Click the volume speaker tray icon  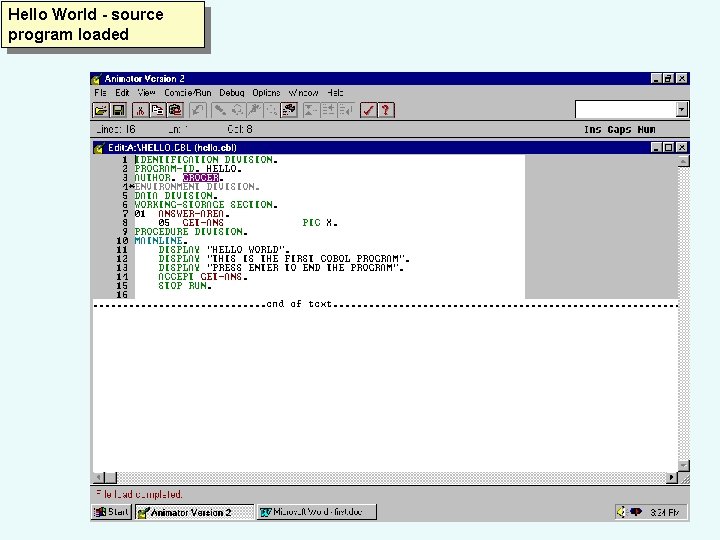[621, 512]
